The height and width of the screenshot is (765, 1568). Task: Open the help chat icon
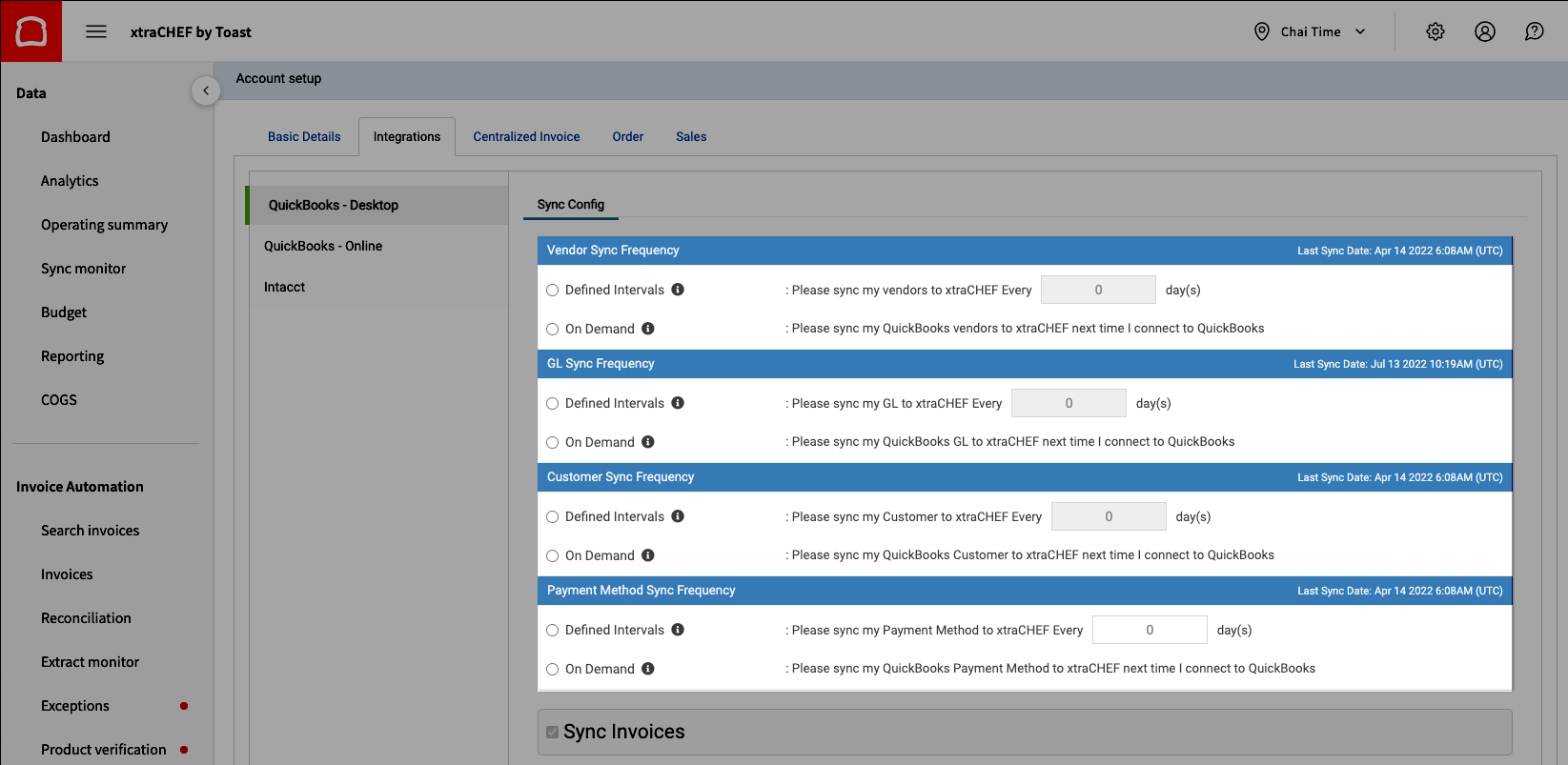[x=1534, y=31]
